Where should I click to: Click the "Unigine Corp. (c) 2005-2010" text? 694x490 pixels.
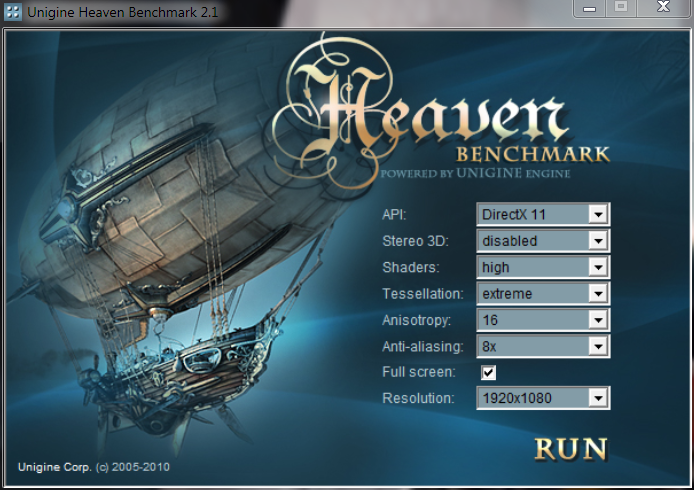tap(94, 467)
